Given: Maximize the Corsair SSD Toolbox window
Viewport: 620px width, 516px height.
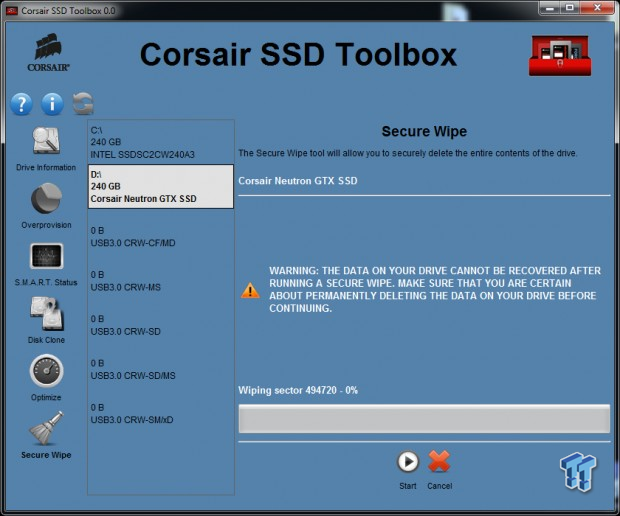Looking at the screenshot, I should coord(570,8).
